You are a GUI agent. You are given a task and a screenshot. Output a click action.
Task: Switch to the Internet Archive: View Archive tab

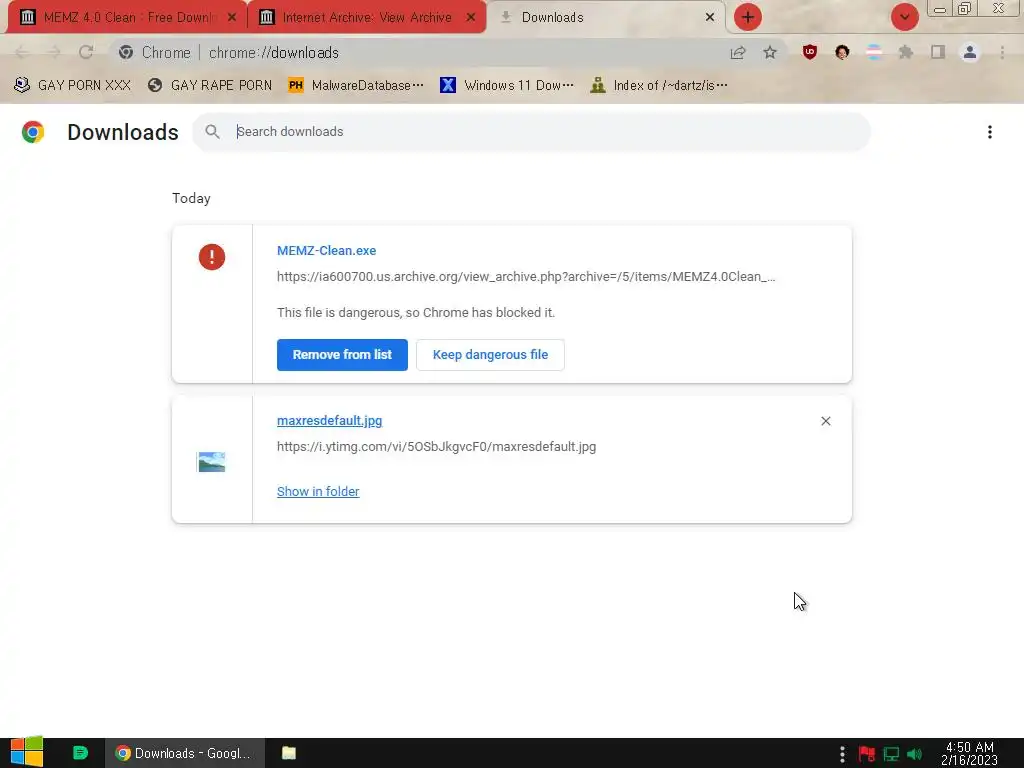tap(366, 18)
